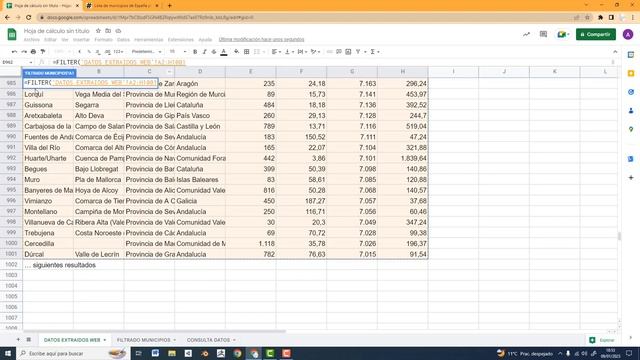Open the horizontal align dropdown
The width and height of the screenshot is (640, 360).
click(x=276, y=52)
